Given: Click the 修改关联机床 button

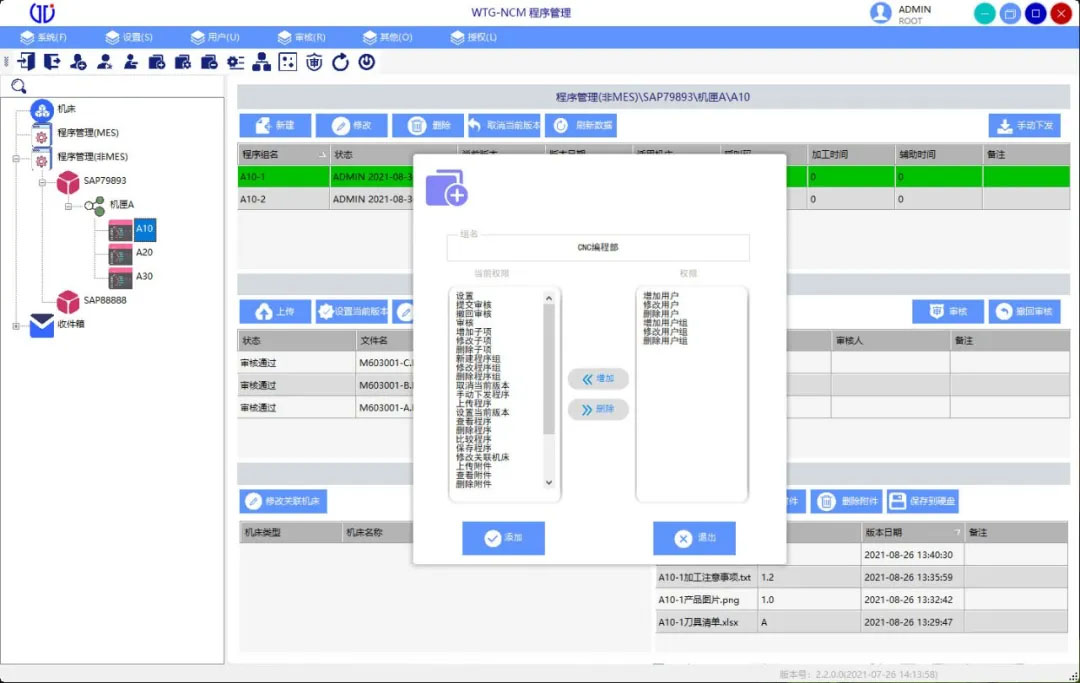Looking at the screenshot, I should [x=283, y=501].
